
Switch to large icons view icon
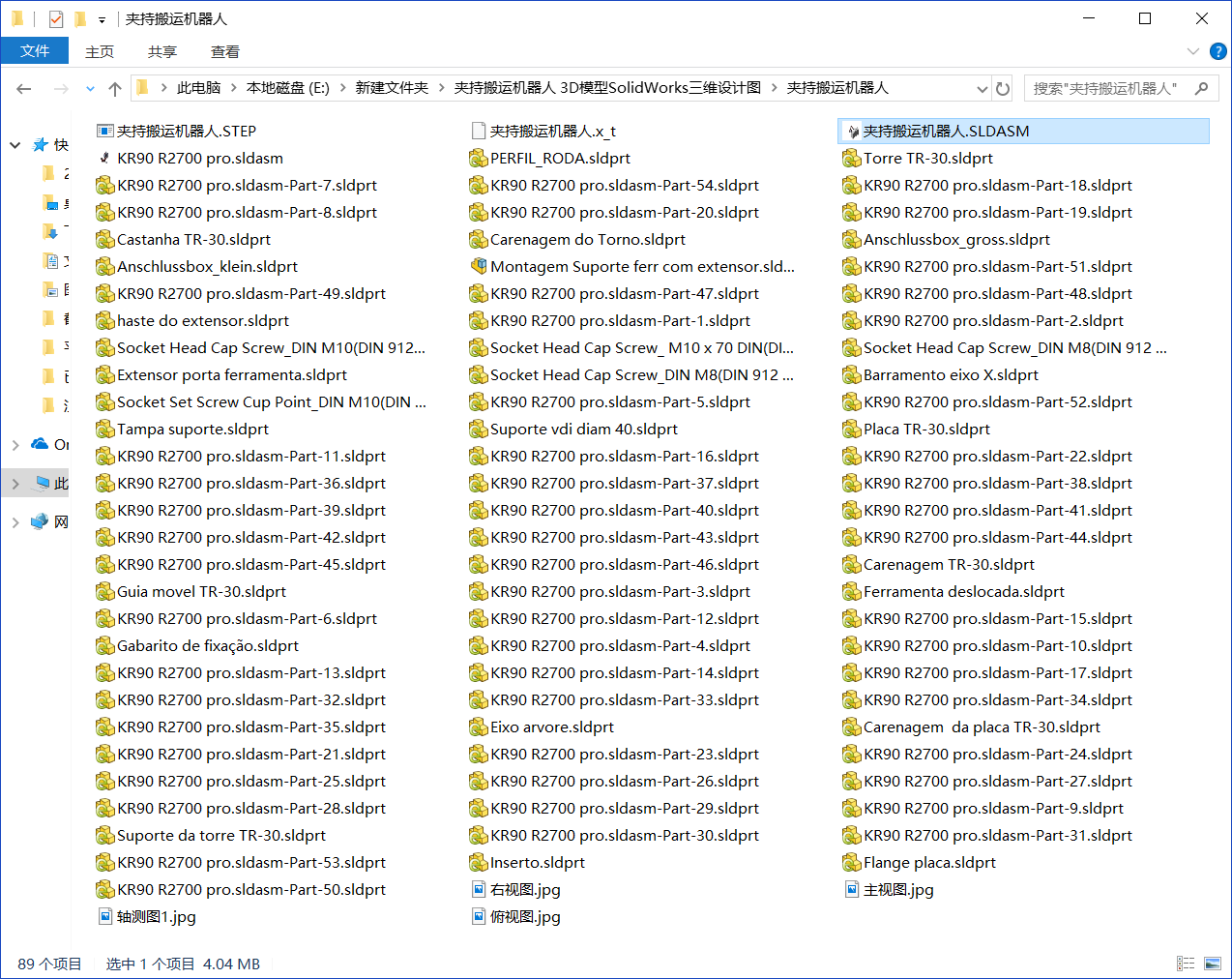[1213, 964]
